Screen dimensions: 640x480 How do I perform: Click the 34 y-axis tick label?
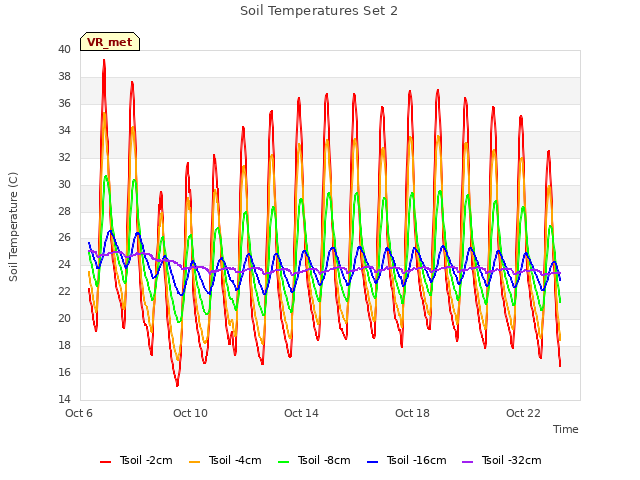tap(64, 130)
